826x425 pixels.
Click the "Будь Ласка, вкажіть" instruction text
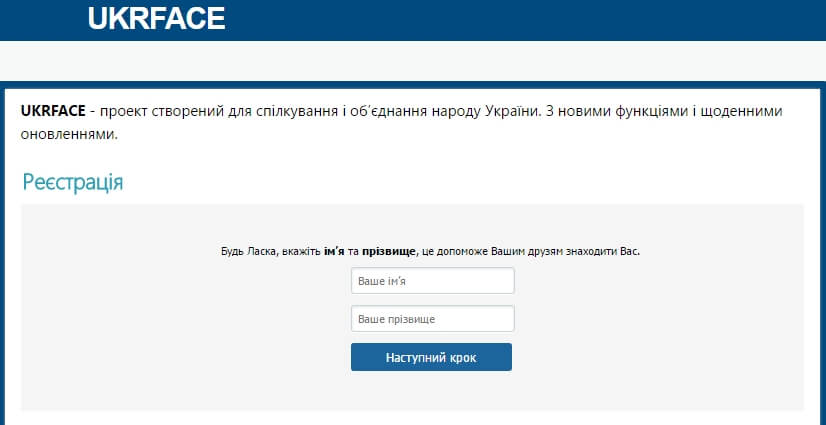click(271, 251)
